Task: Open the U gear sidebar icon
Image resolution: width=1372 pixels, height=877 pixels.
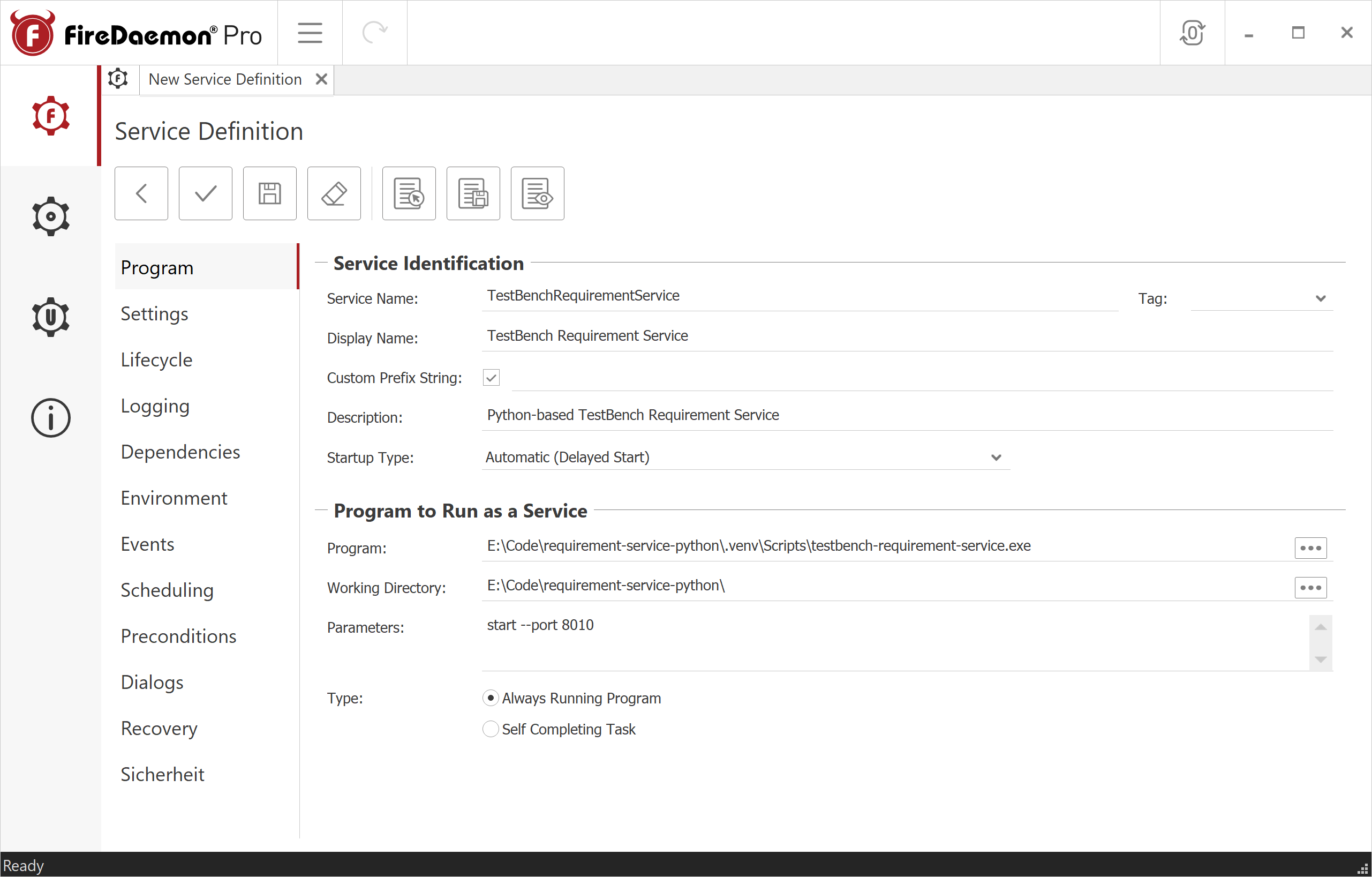Action: pos(51,317)
